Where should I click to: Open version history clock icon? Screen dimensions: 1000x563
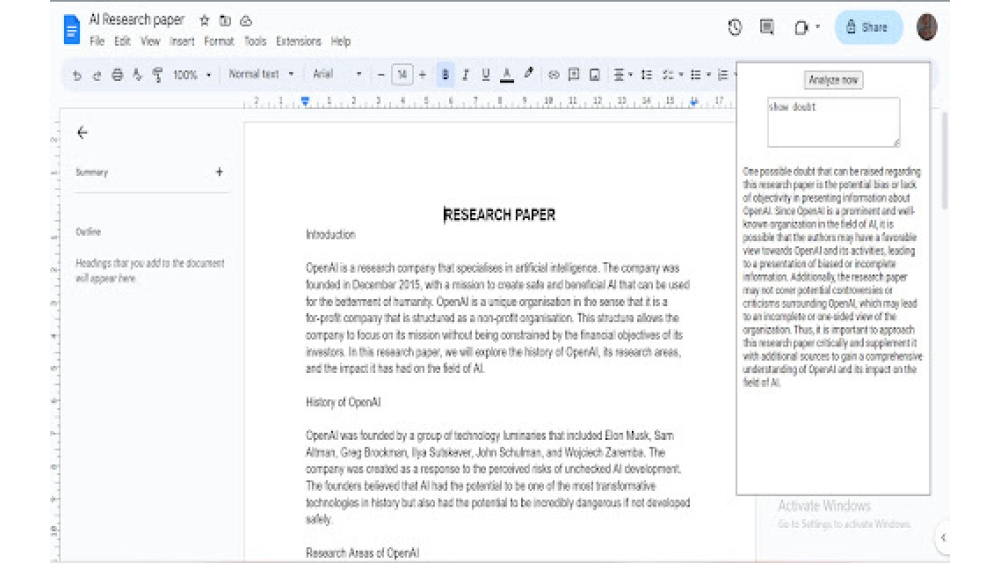pos(735,27)
